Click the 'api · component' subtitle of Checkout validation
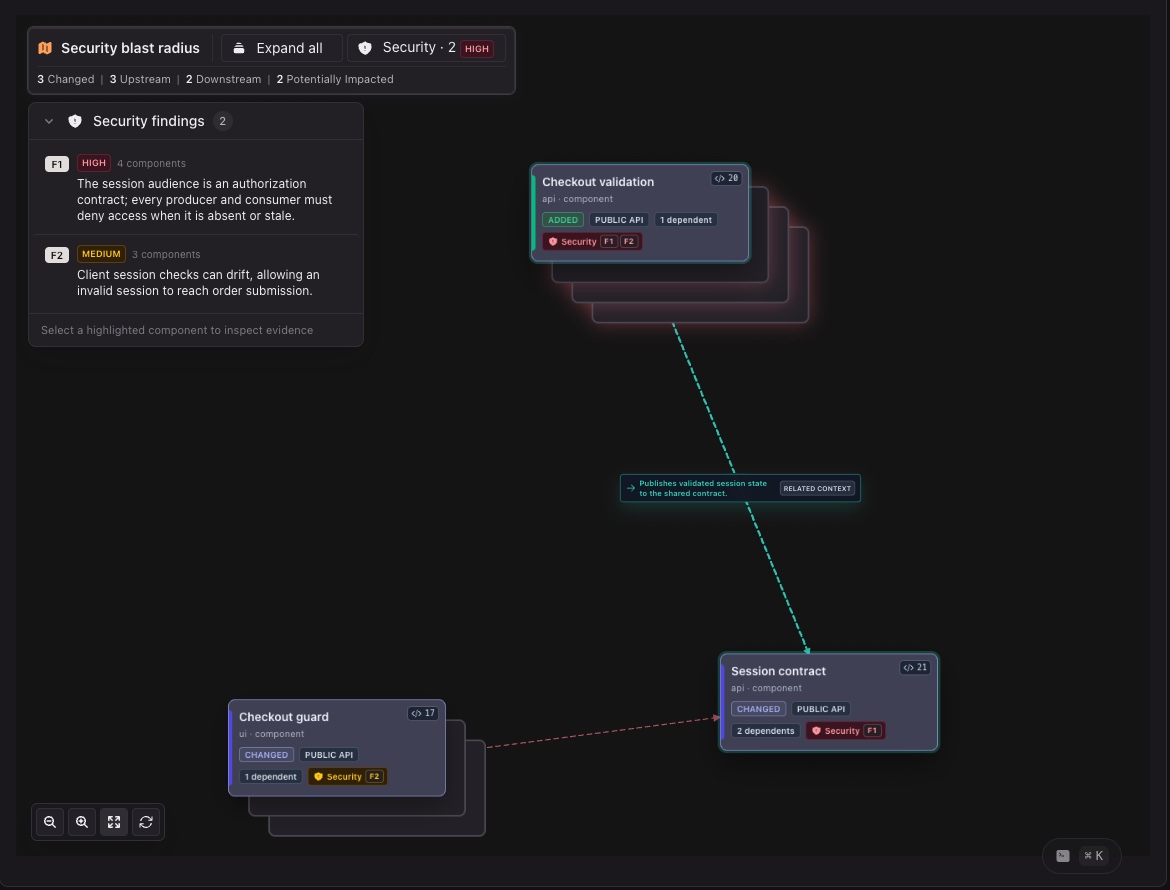The height and width of the screenshot is (890, 1170). click(578, 199)
